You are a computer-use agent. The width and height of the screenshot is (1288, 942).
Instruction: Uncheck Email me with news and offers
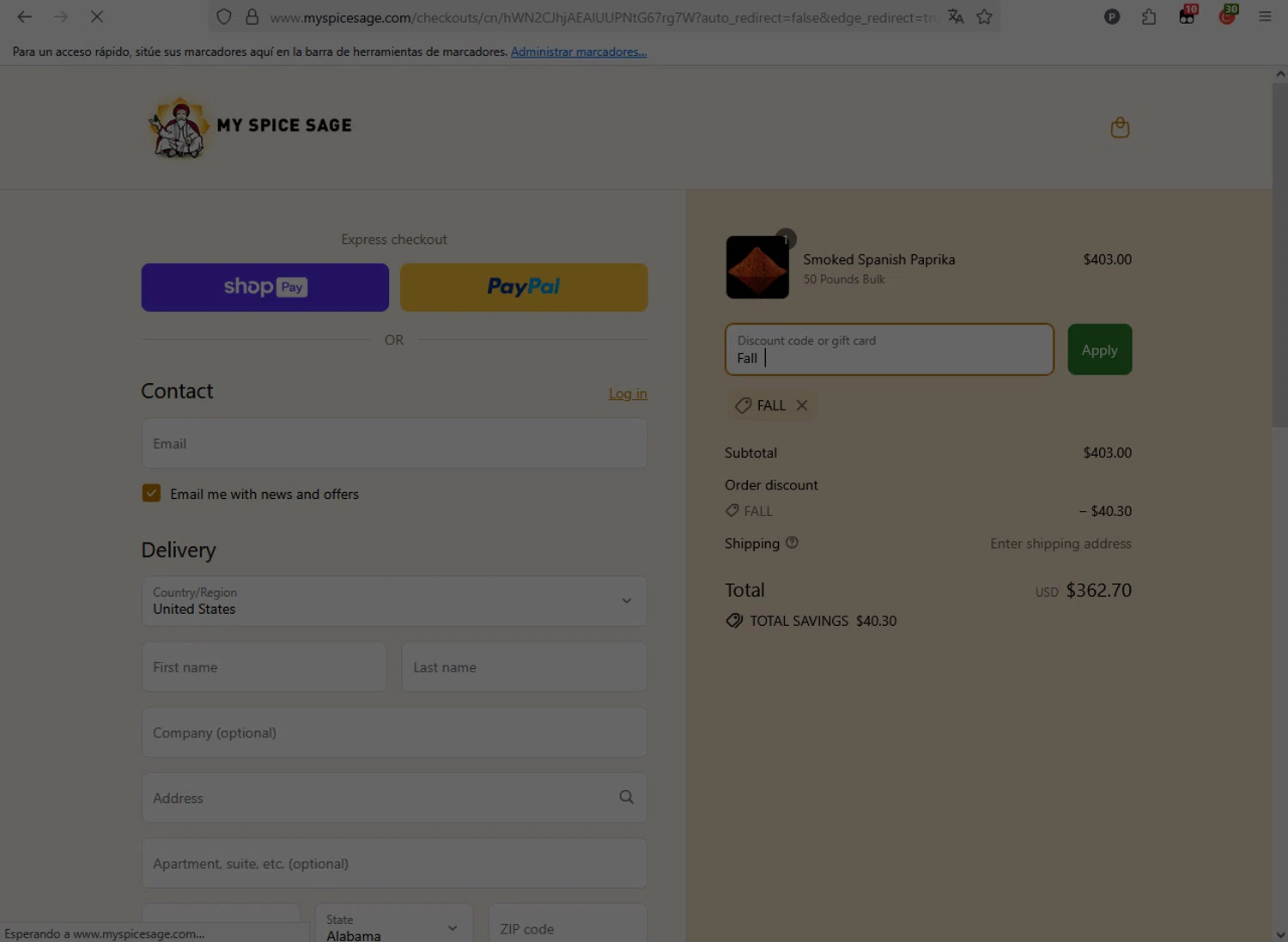[x=151, y=493]
